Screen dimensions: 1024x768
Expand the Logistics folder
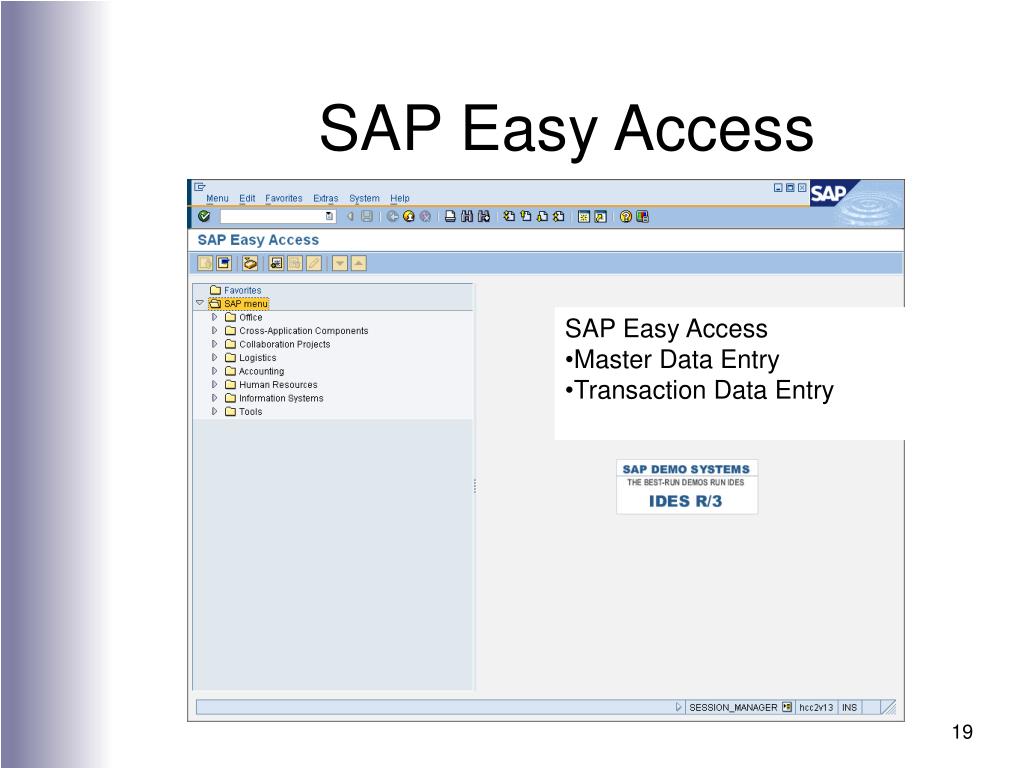214,358
